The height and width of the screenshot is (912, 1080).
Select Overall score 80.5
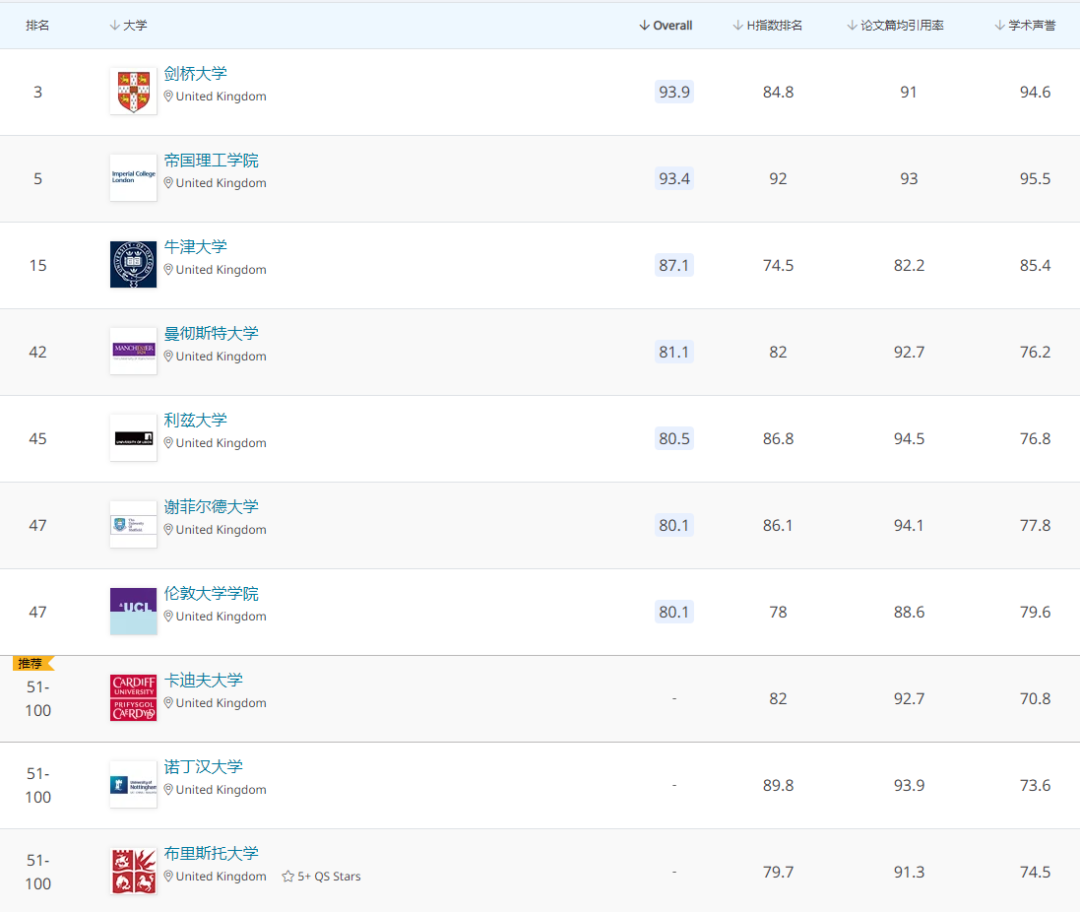coord(674,439)
